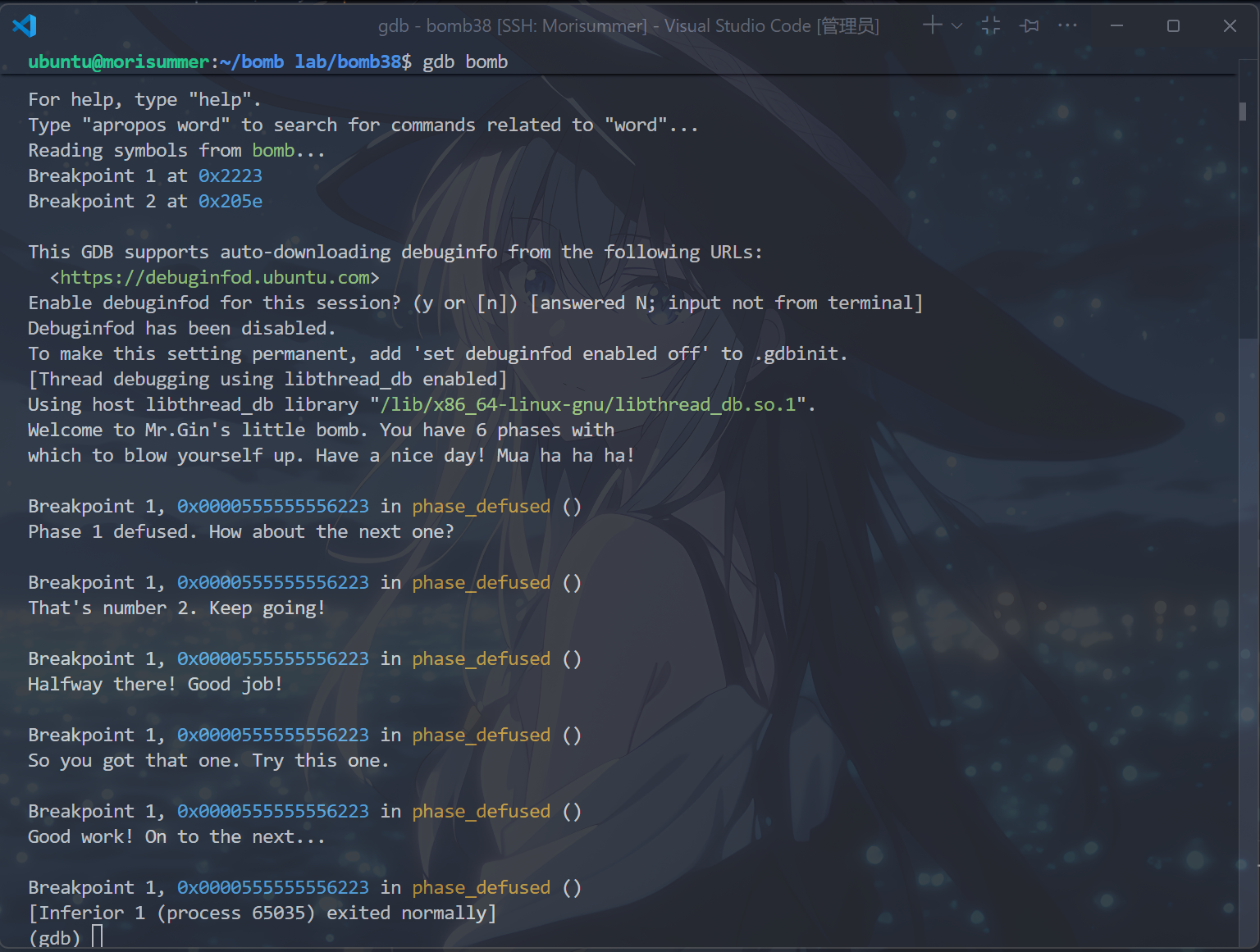Screen dimensions: 1260x952
Task: Click the breakpoint address 0x205e
Action: (231, 202)
